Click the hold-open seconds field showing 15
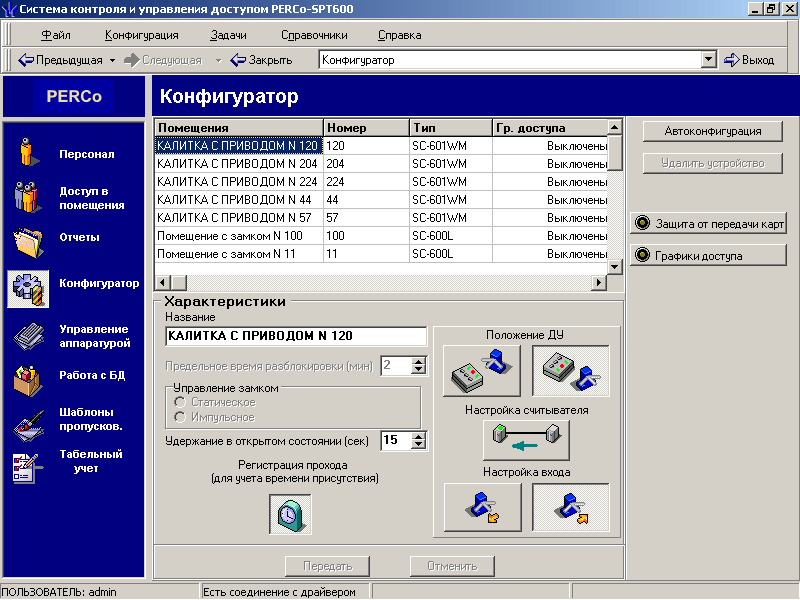Screen dimensions: 800x600 [x=396, y=440]
